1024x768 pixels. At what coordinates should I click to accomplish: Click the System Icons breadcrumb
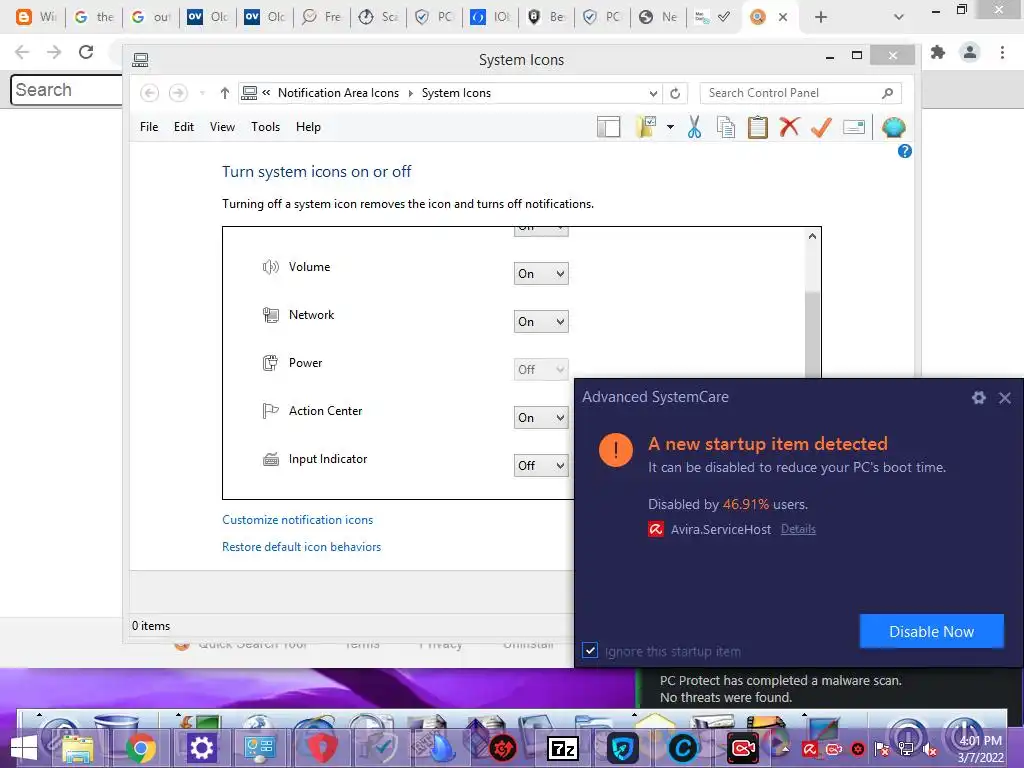[456, 93]
